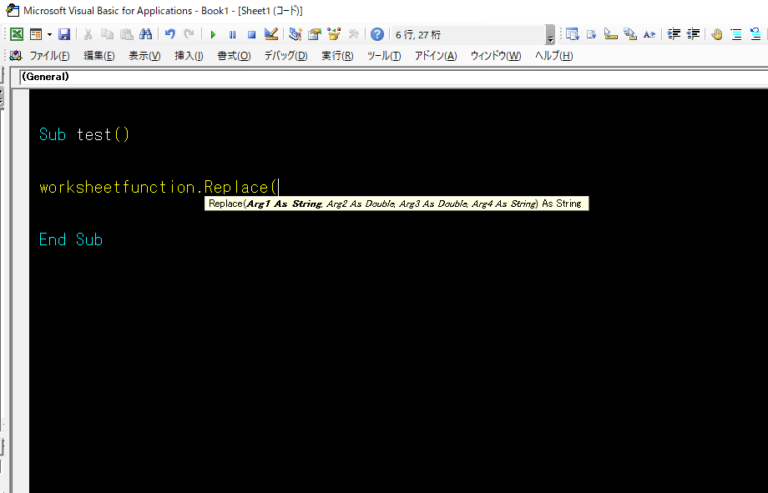Open the Properties Window icon
768x493 pixels.
pyautogui.click(x=314, y=34)
